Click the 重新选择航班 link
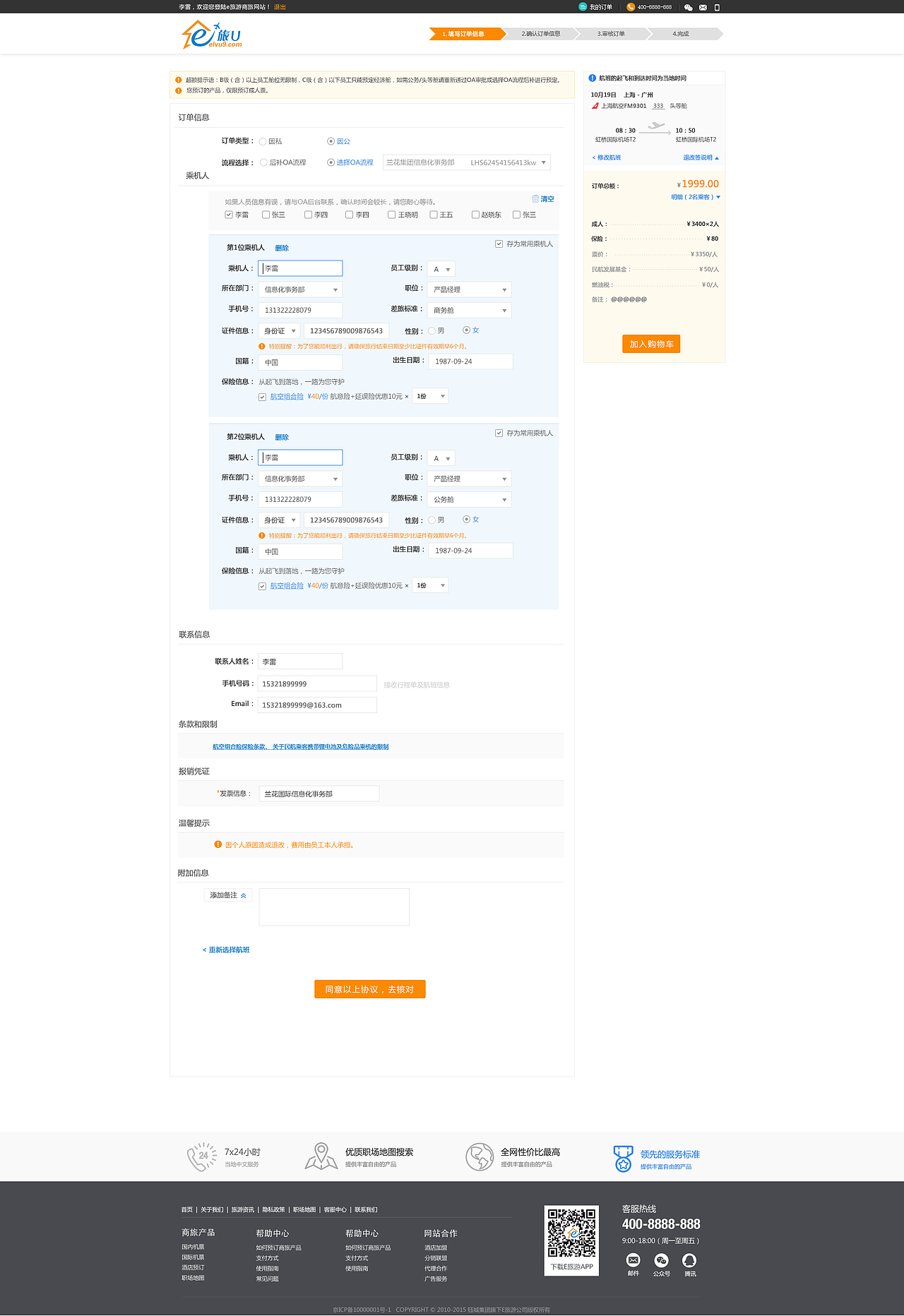Image resolution: width=904 pixels, height=1316 pixels. tap(226, 950)
